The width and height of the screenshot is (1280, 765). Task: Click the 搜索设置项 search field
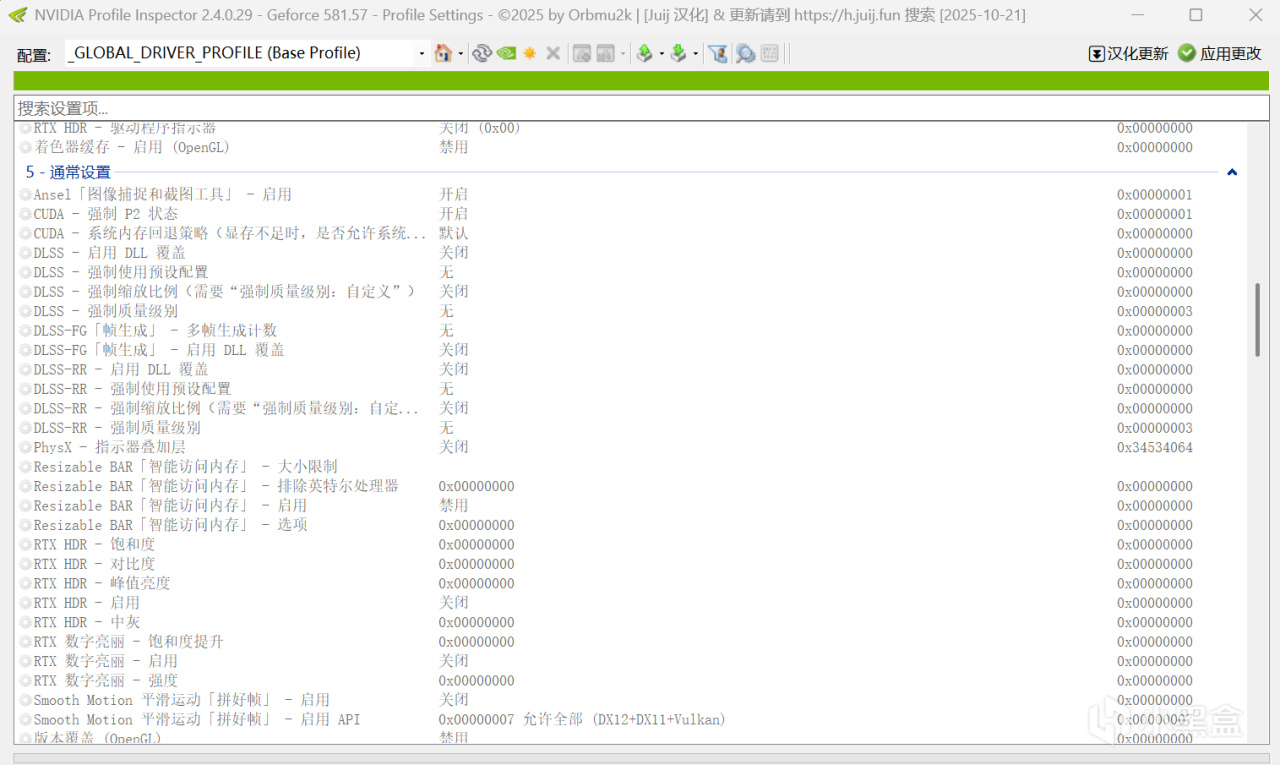641,108
